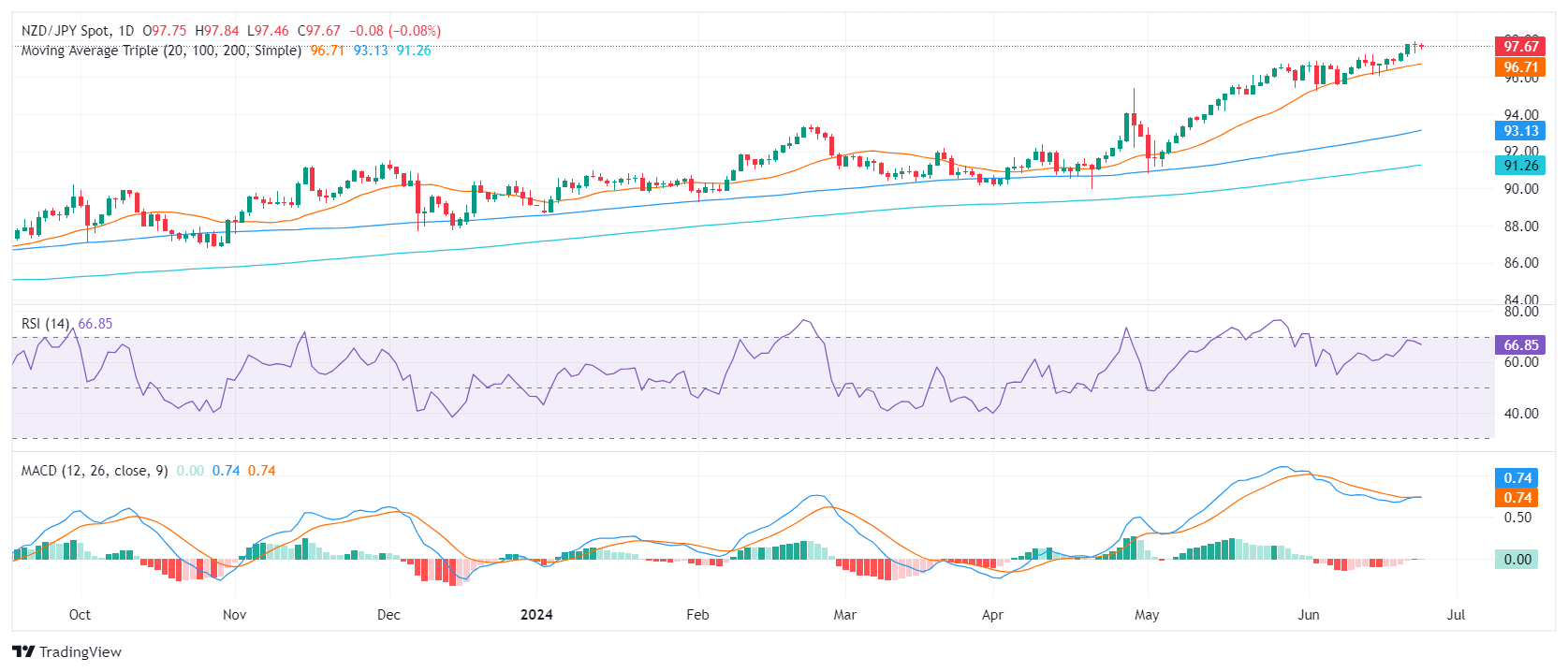This screenshot has width=1568, height=672.
Task: Click the May label on the time axis
Action: pos(1147,615)
